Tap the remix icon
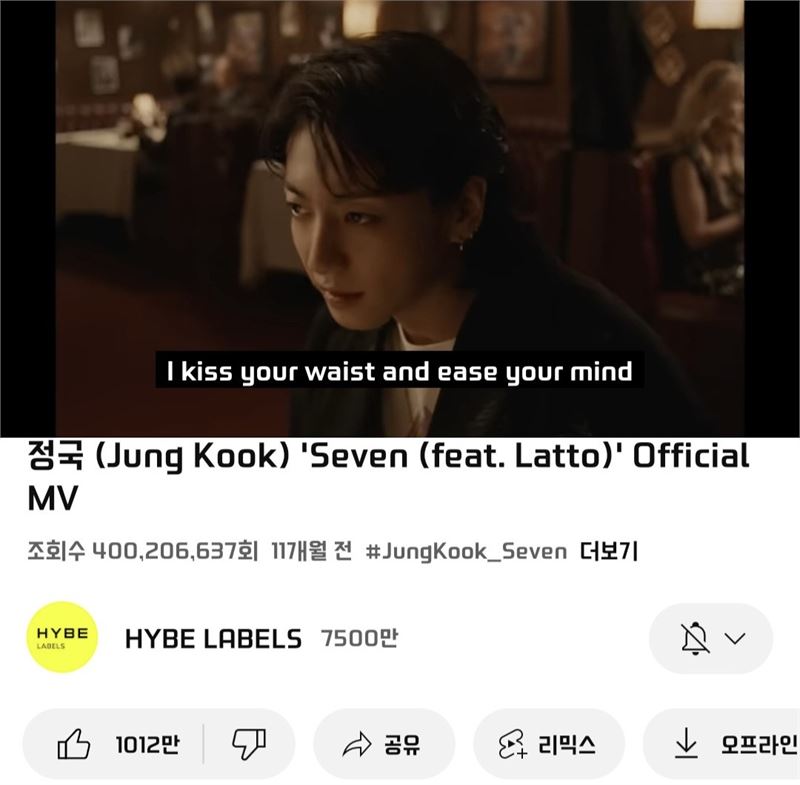 (x=512, y=744)
